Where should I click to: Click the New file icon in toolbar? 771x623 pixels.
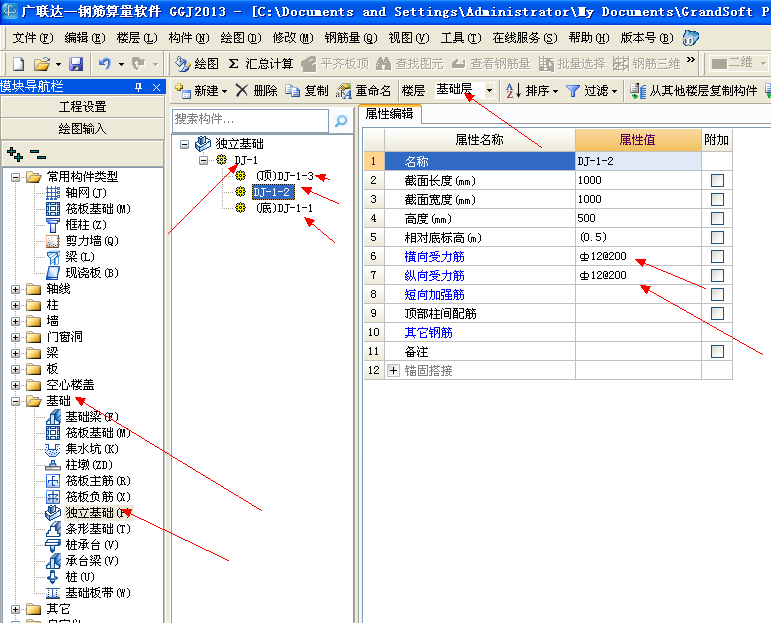pos(18,64)
